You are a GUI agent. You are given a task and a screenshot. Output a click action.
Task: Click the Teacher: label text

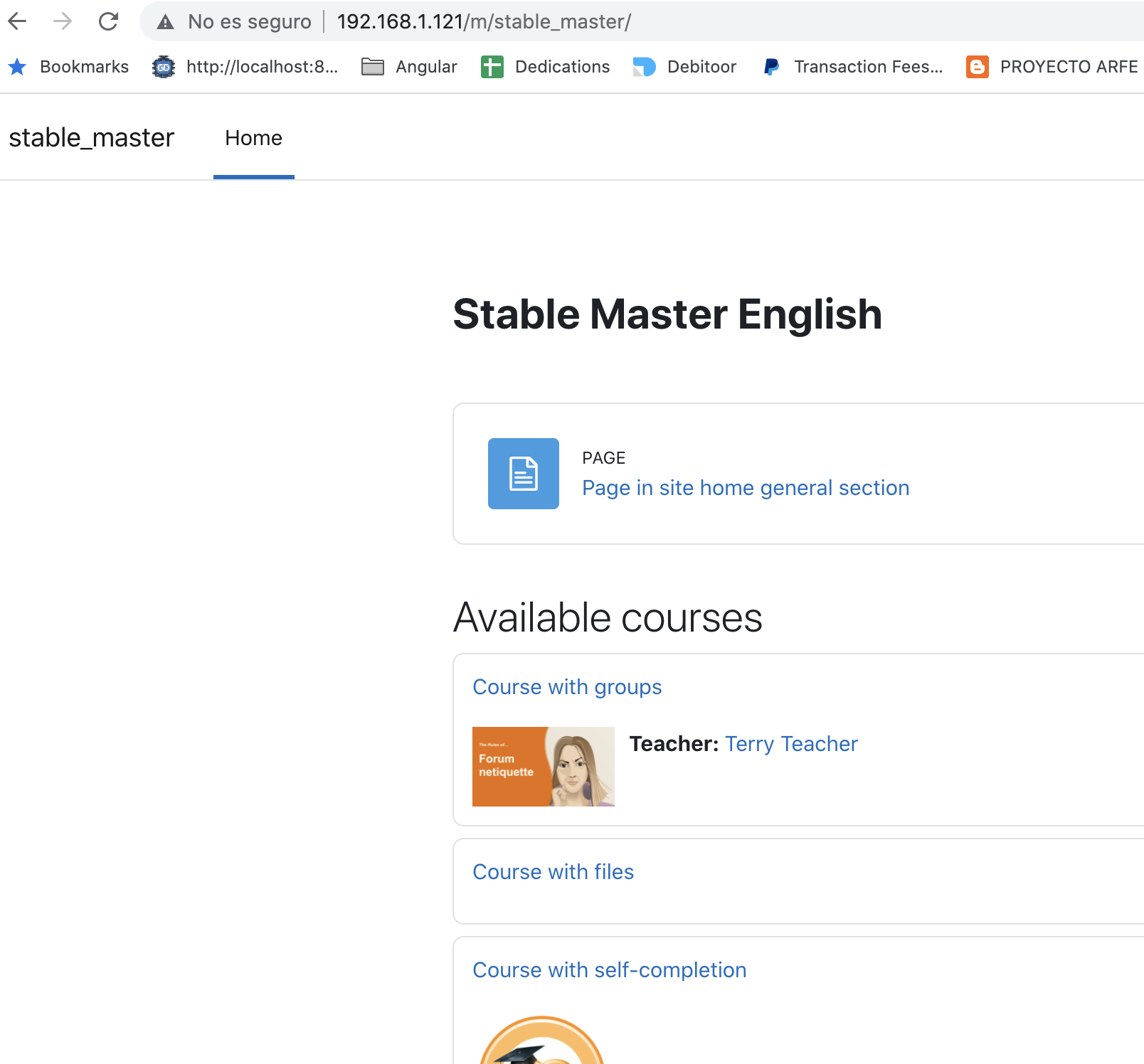[x=674, y=744]
